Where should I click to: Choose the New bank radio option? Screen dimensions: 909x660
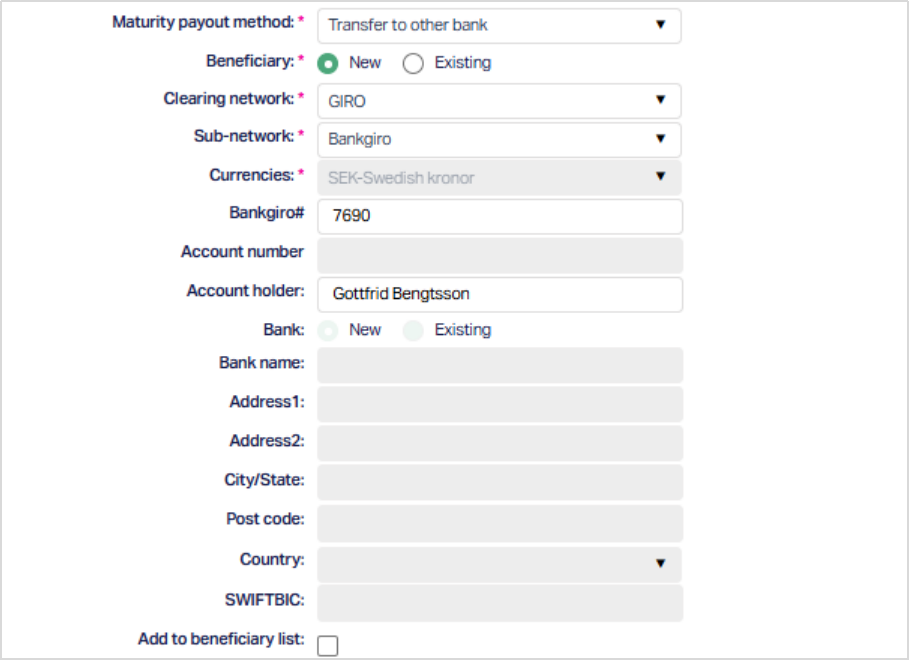pyautogui.click(x=327, y=330)
